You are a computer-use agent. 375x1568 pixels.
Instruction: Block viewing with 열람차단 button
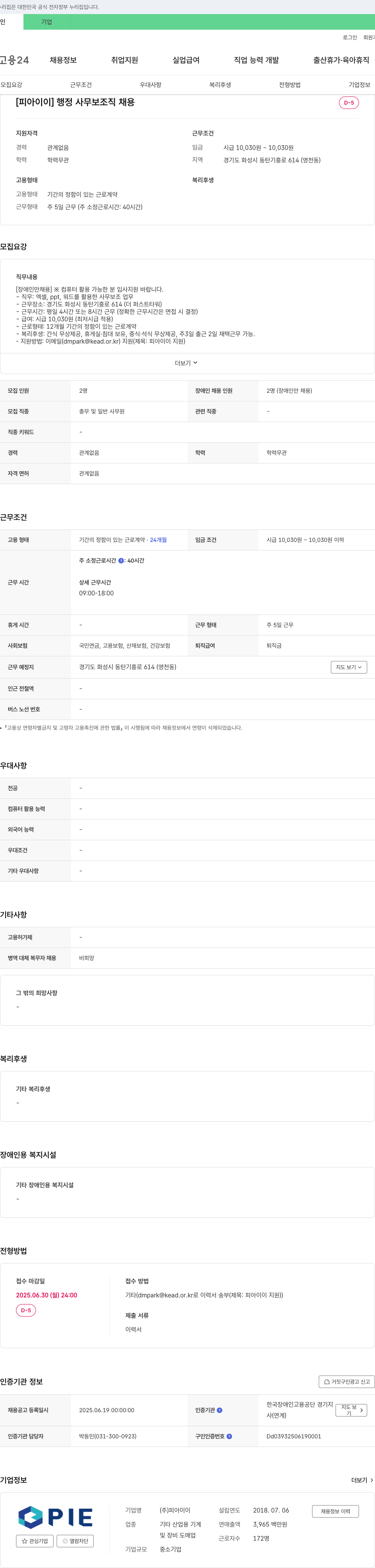75,1541
